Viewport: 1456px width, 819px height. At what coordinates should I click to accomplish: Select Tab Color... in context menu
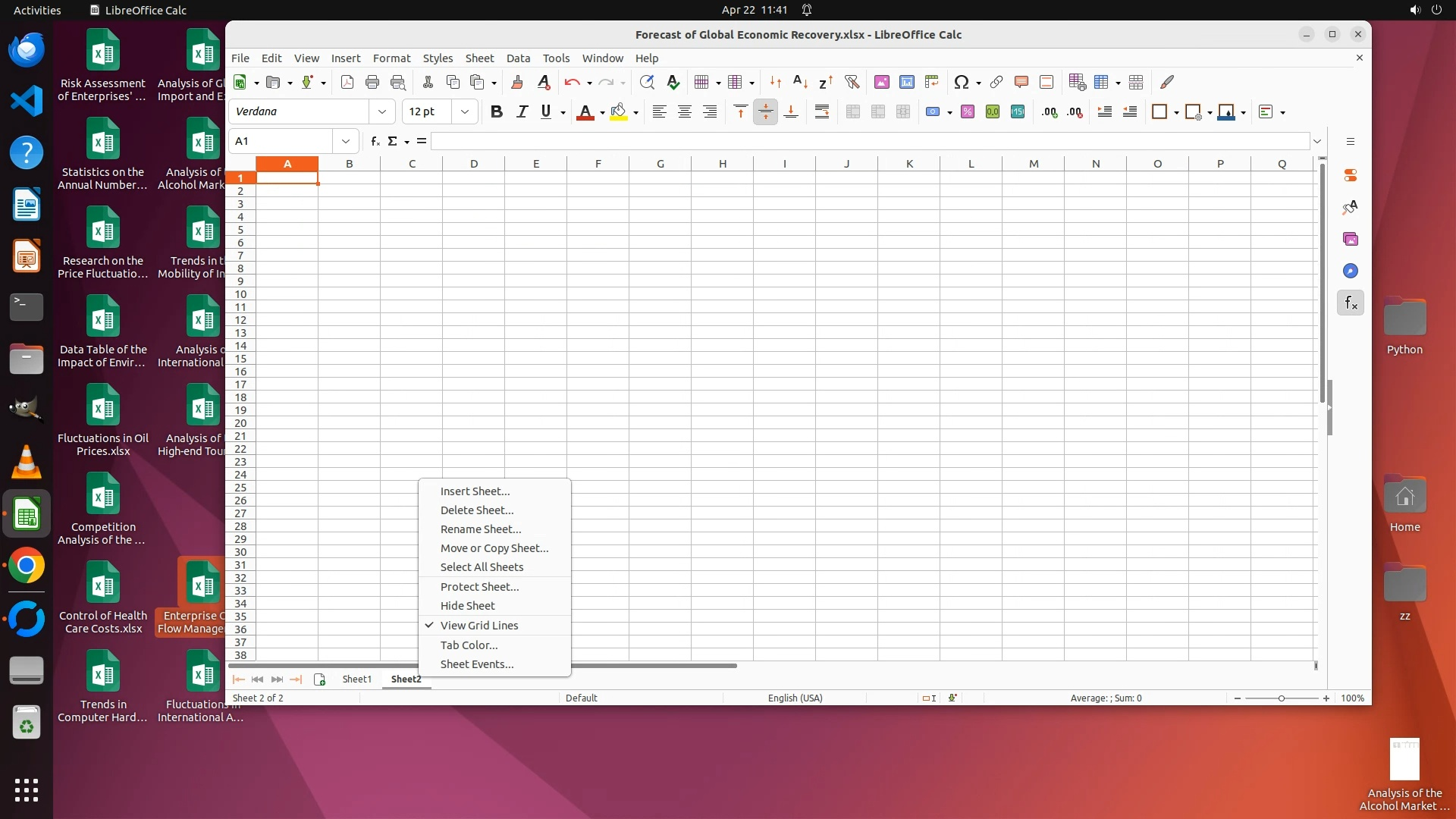(469, 645)
